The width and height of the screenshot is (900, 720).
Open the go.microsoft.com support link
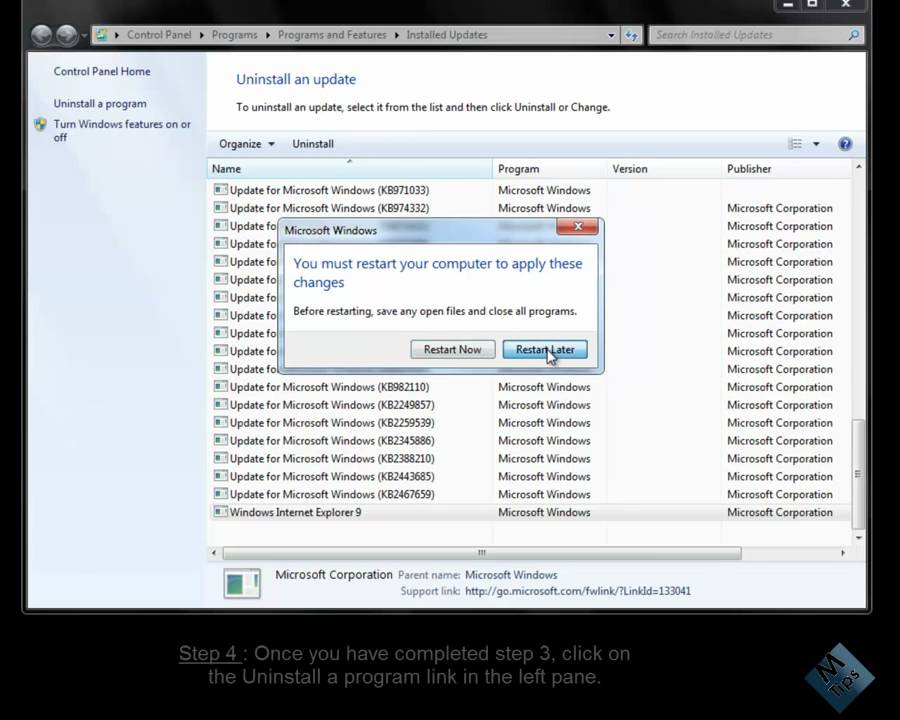point(578,591)
